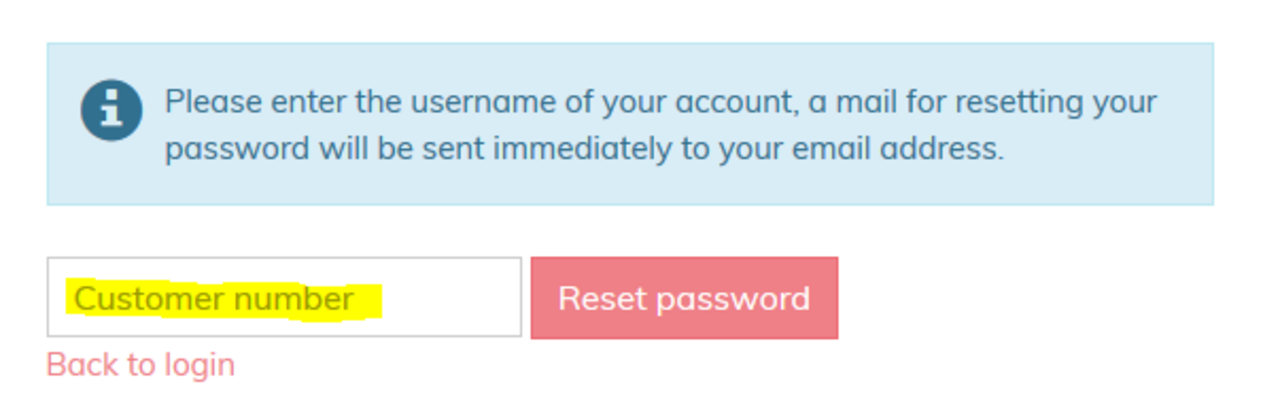Click the blue info circle icon
The image size is (1280, 420).
[x=111, y=110]
